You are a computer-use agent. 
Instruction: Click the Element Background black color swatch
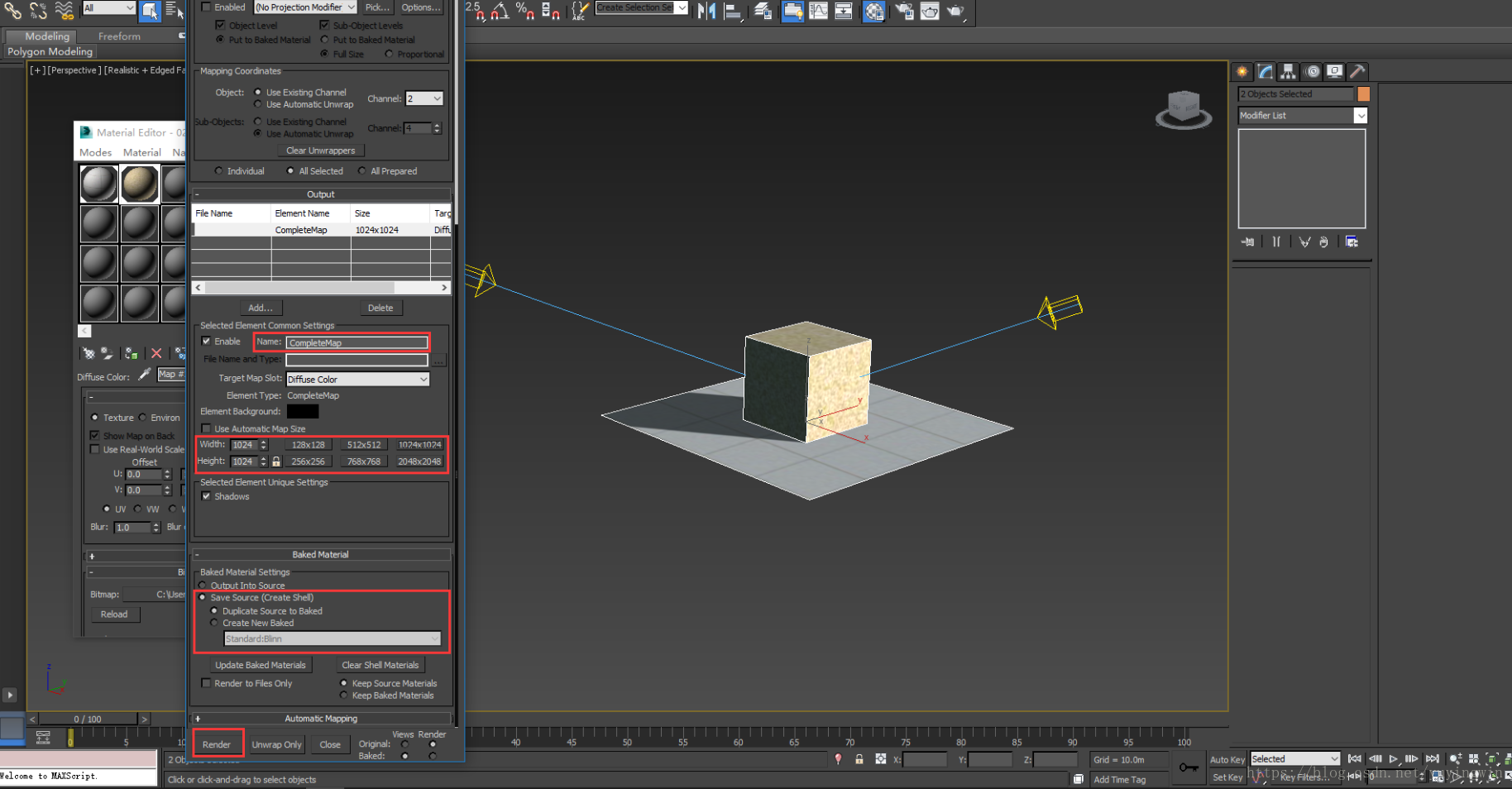[x=303, y=411]
